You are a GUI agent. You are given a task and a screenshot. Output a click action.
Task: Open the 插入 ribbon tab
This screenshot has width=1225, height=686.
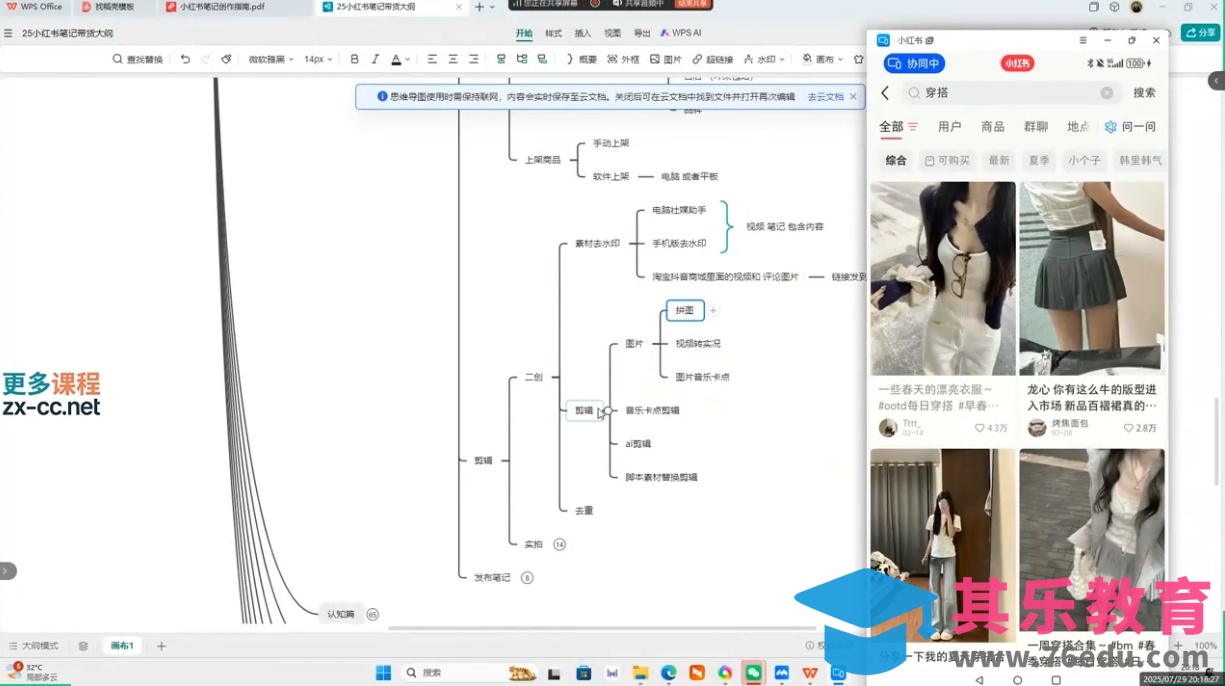583,33
